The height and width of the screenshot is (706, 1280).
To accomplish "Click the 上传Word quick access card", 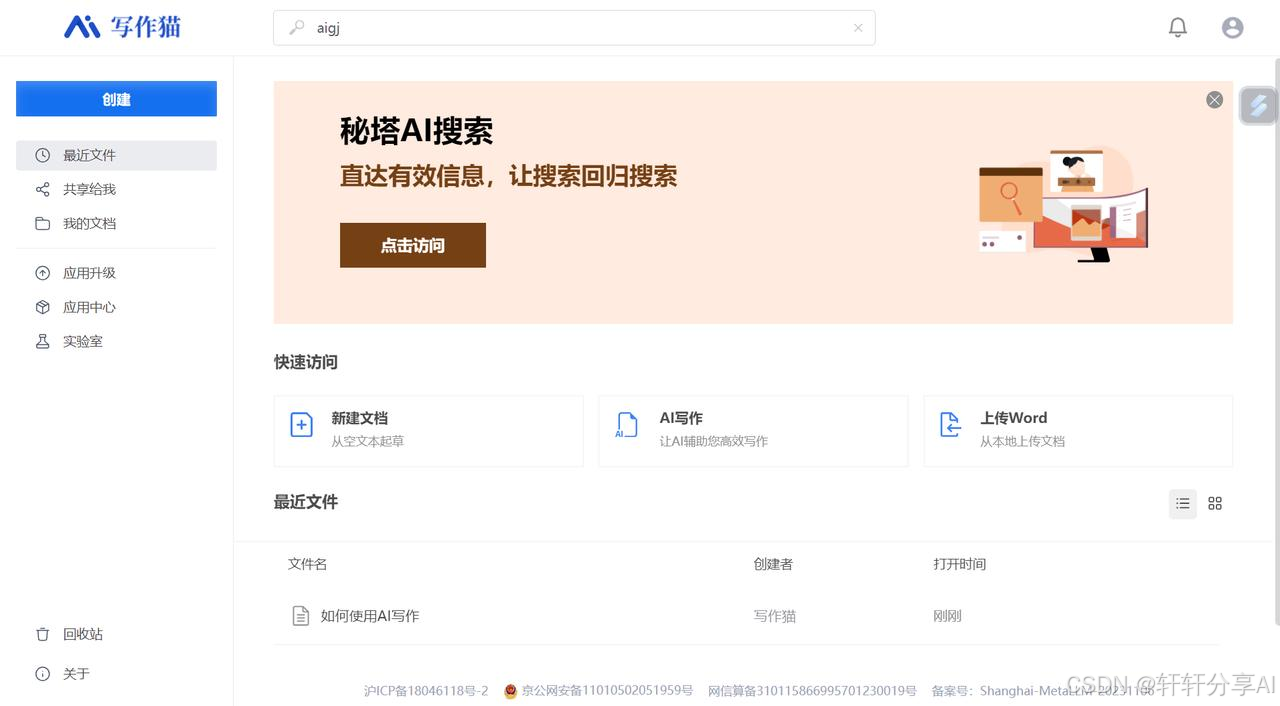I will pos(1078,431).
